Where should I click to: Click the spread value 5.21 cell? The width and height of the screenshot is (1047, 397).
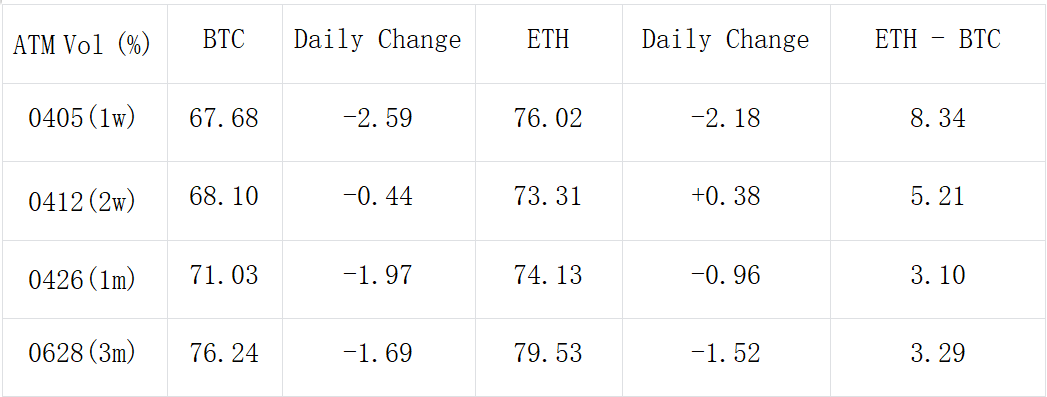[x=937, y=201]
